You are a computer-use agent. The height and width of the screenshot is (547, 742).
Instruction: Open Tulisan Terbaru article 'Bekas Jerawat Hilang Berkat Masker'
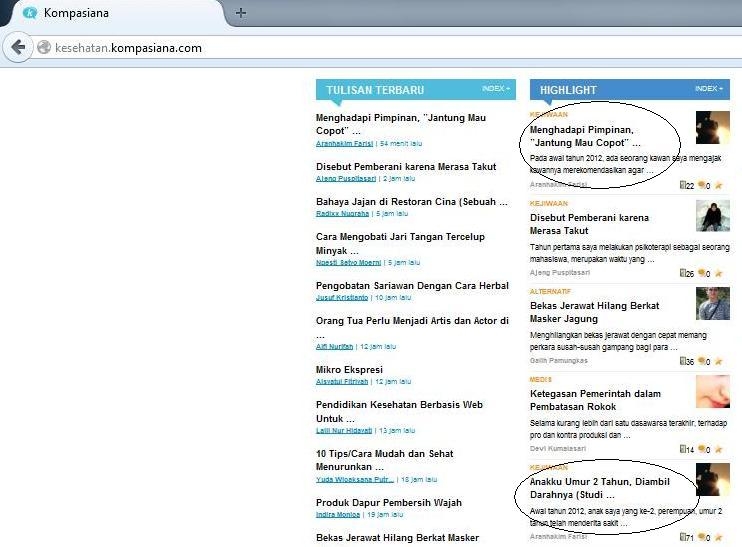[398, 538]
